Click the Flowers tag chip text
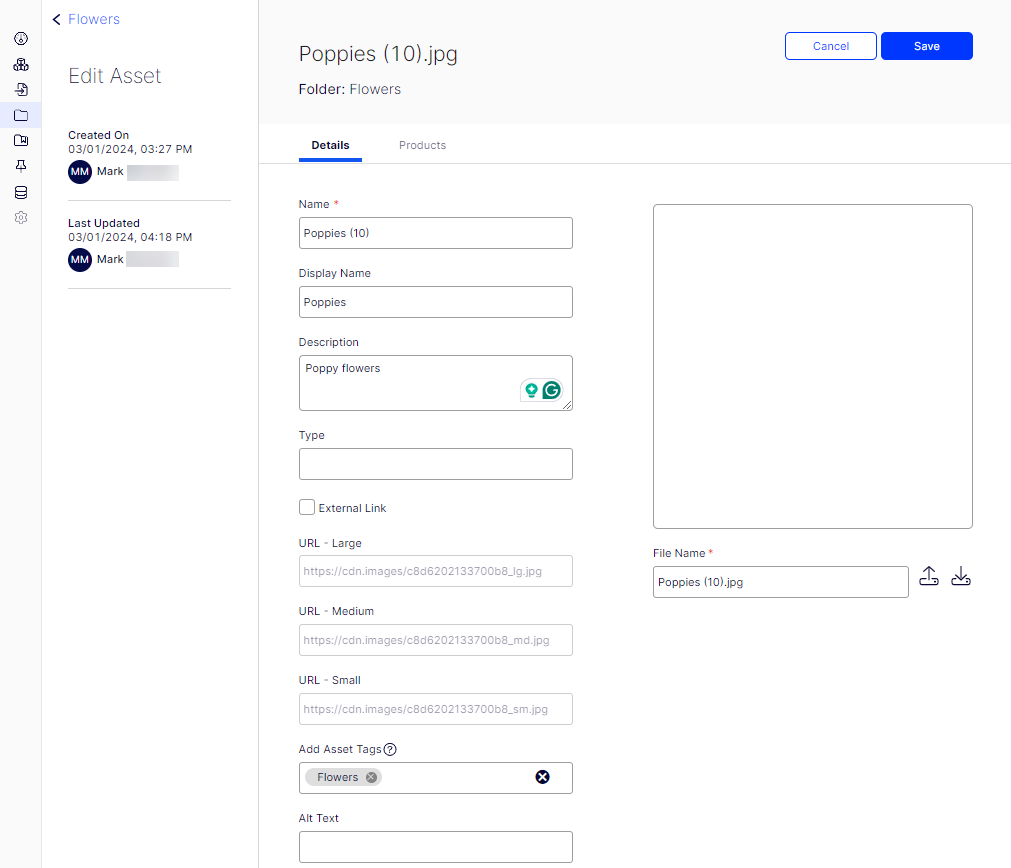This screenshot has width=1011, height=868. coord(337,777)
